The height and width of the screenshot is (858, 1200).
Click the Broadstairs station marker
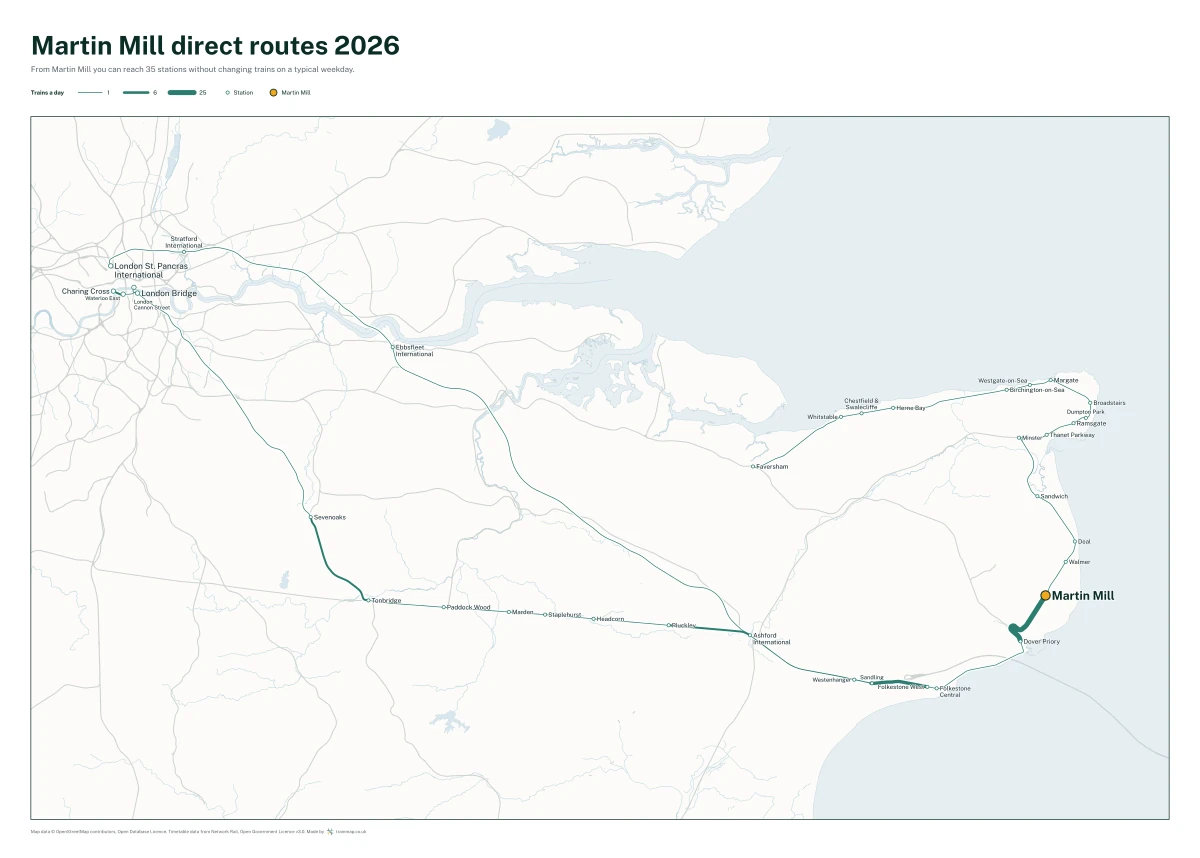pos(1090,403)
